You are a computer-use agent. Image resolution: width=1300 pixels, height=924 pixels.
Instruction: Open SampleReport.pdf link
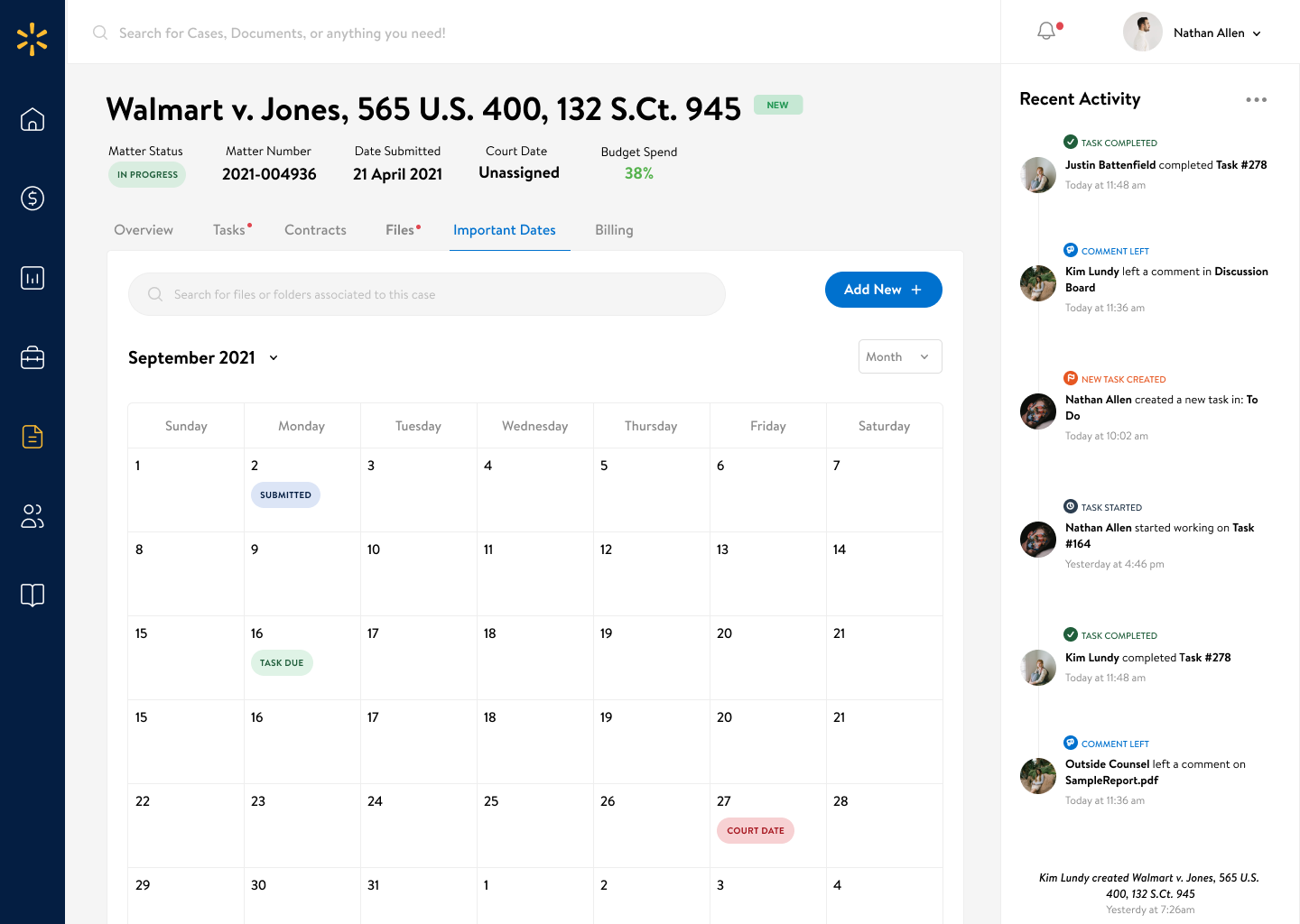(1111, 781)
